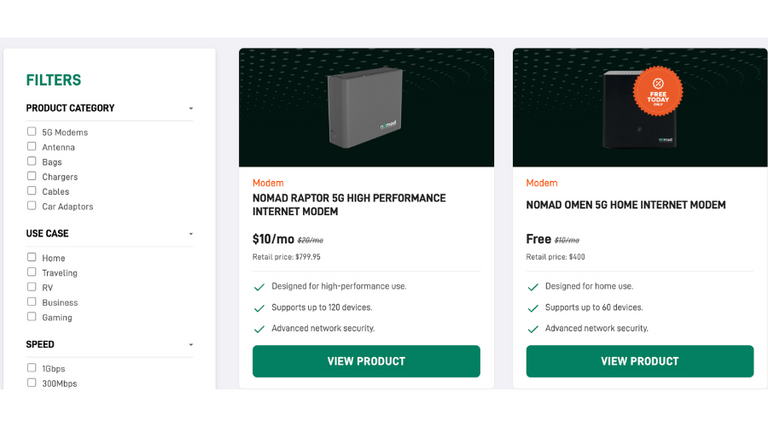Tick the Gaming use case checkbox
Screen dimensions: 768x427
(x=32, y=317)
